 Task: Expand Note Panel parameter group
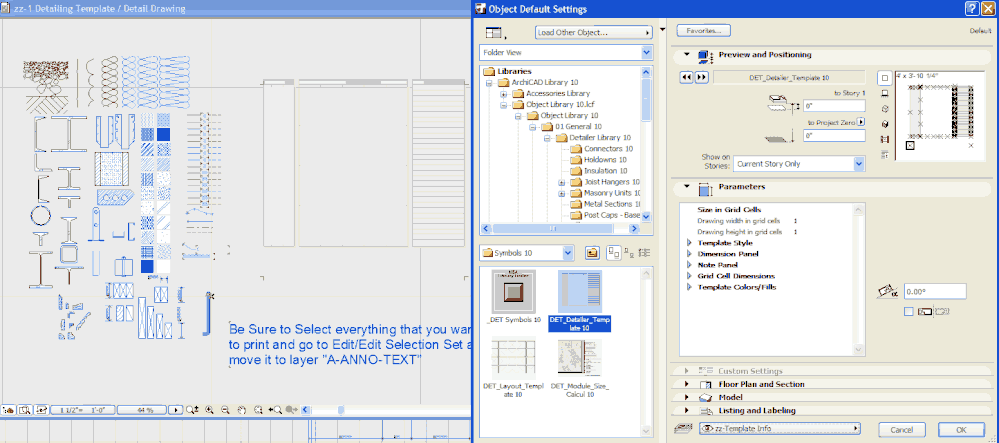tap(689, 265)
